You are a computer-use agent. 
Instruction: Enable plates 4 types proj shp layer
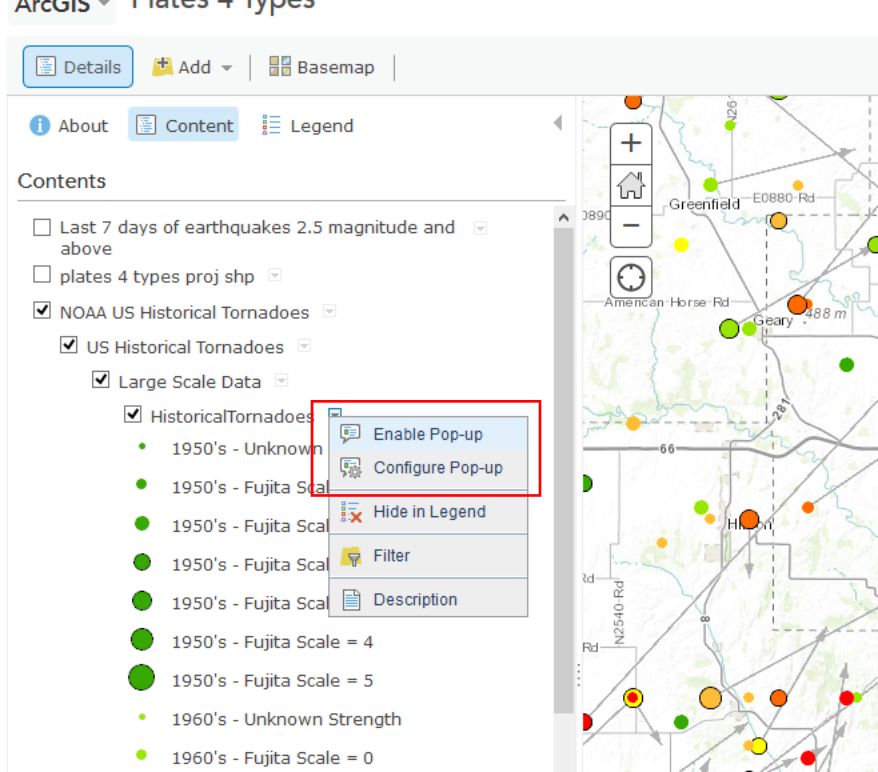[x=42, y=276]
